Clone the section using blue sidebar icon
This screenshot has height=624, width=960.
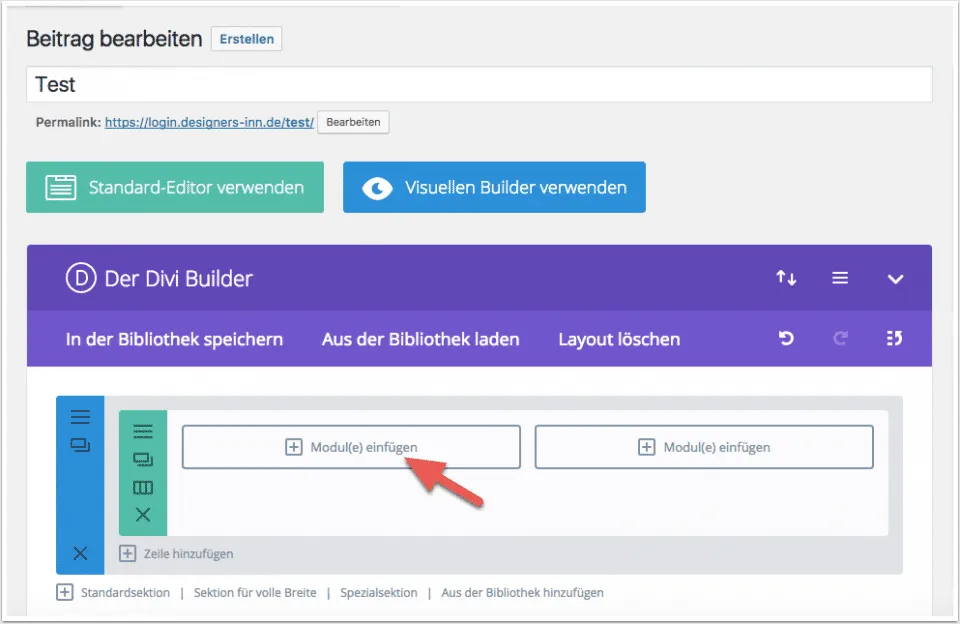click(x=80, y=445)
